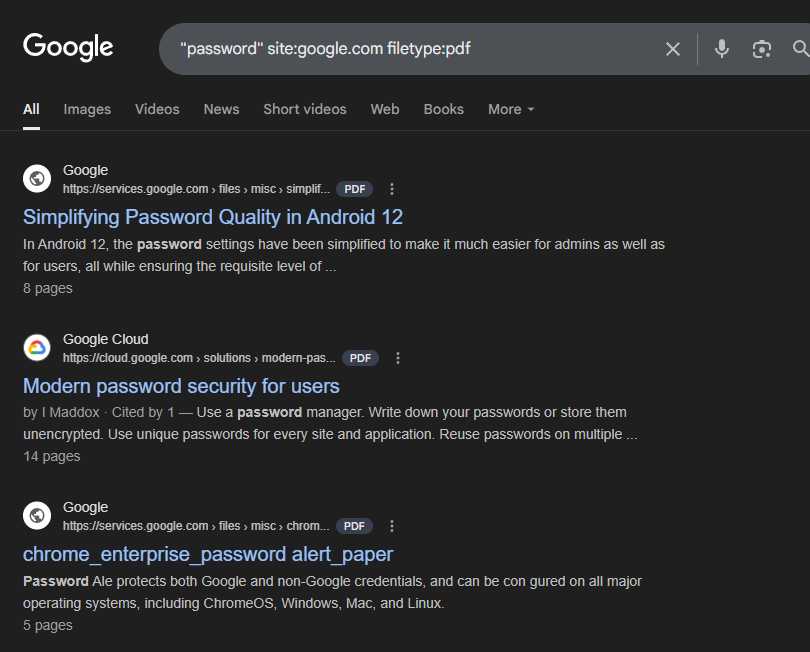This screenshot has height=652, width=810.
Task: Click inside the search query field
Action: [x=413, y=49]
